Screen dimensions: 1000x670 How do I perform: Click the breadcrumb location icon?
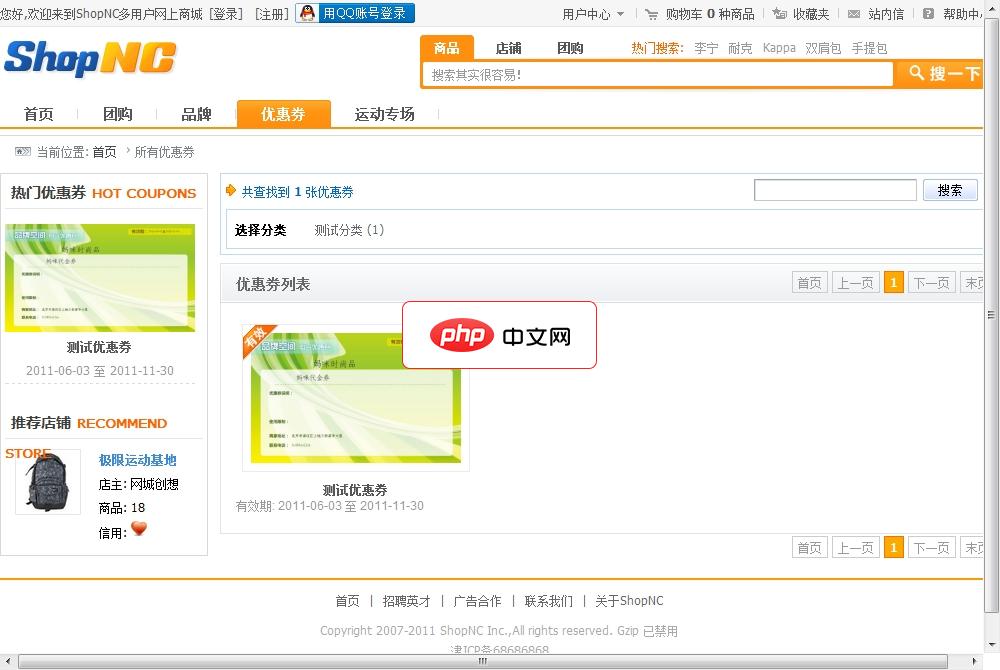click(22, 151)
